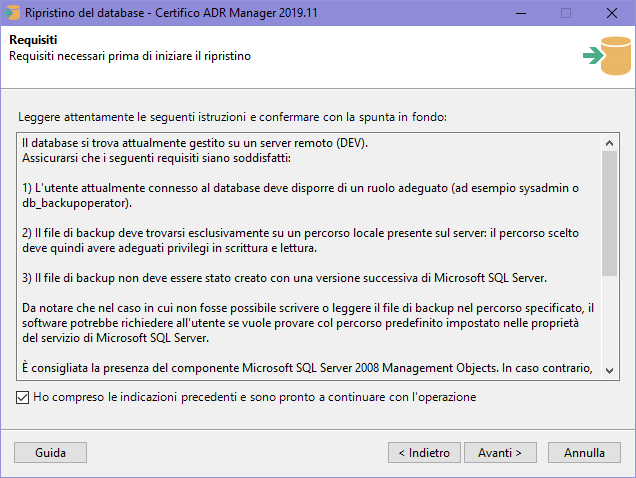Click the scrollbar up arrow of instructions
636x478 pixels.
pos(610,140)
